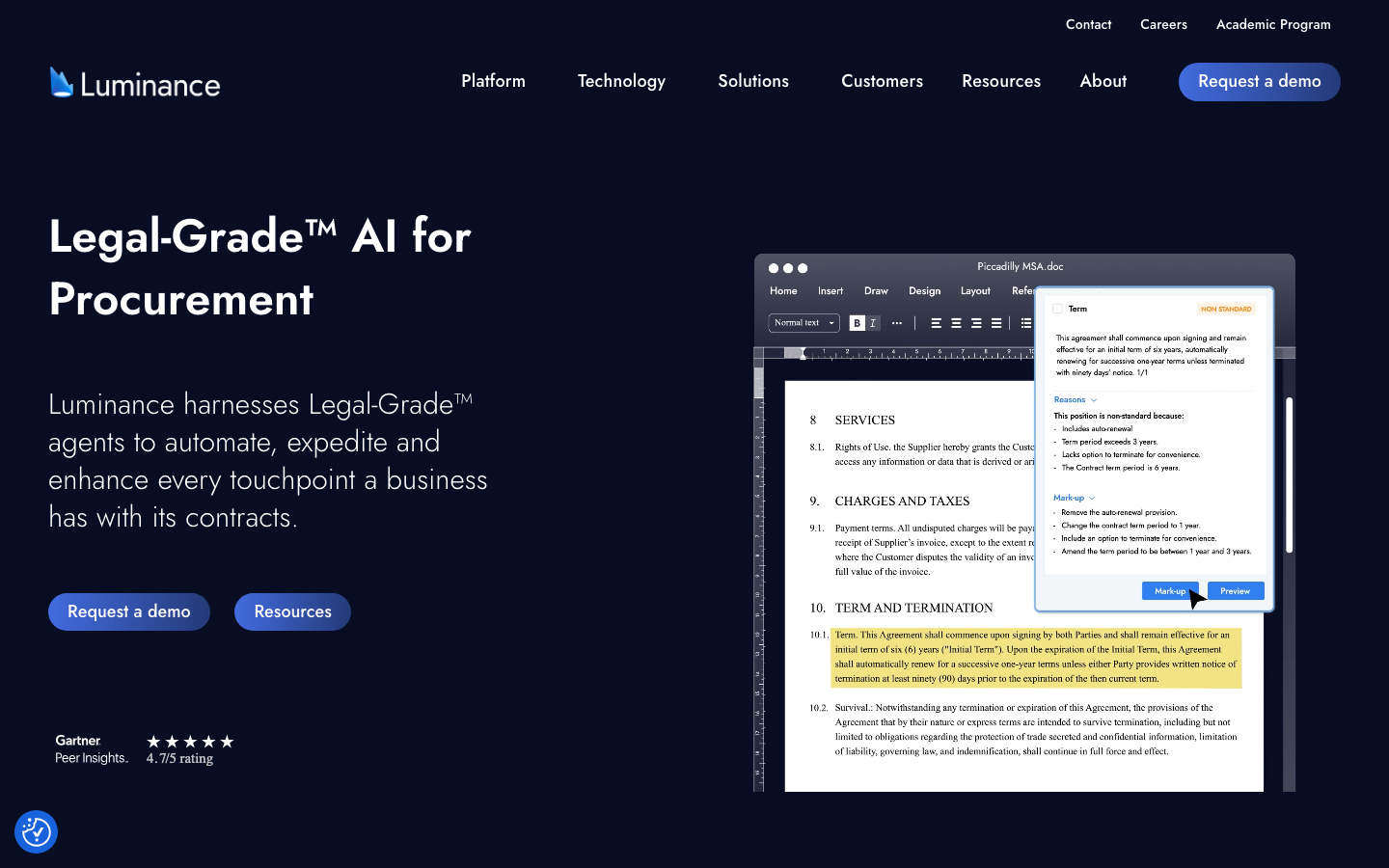Open the Solutions navigation menu
The width and height of the screenshot is (1389, 868).
click(753, 81)
